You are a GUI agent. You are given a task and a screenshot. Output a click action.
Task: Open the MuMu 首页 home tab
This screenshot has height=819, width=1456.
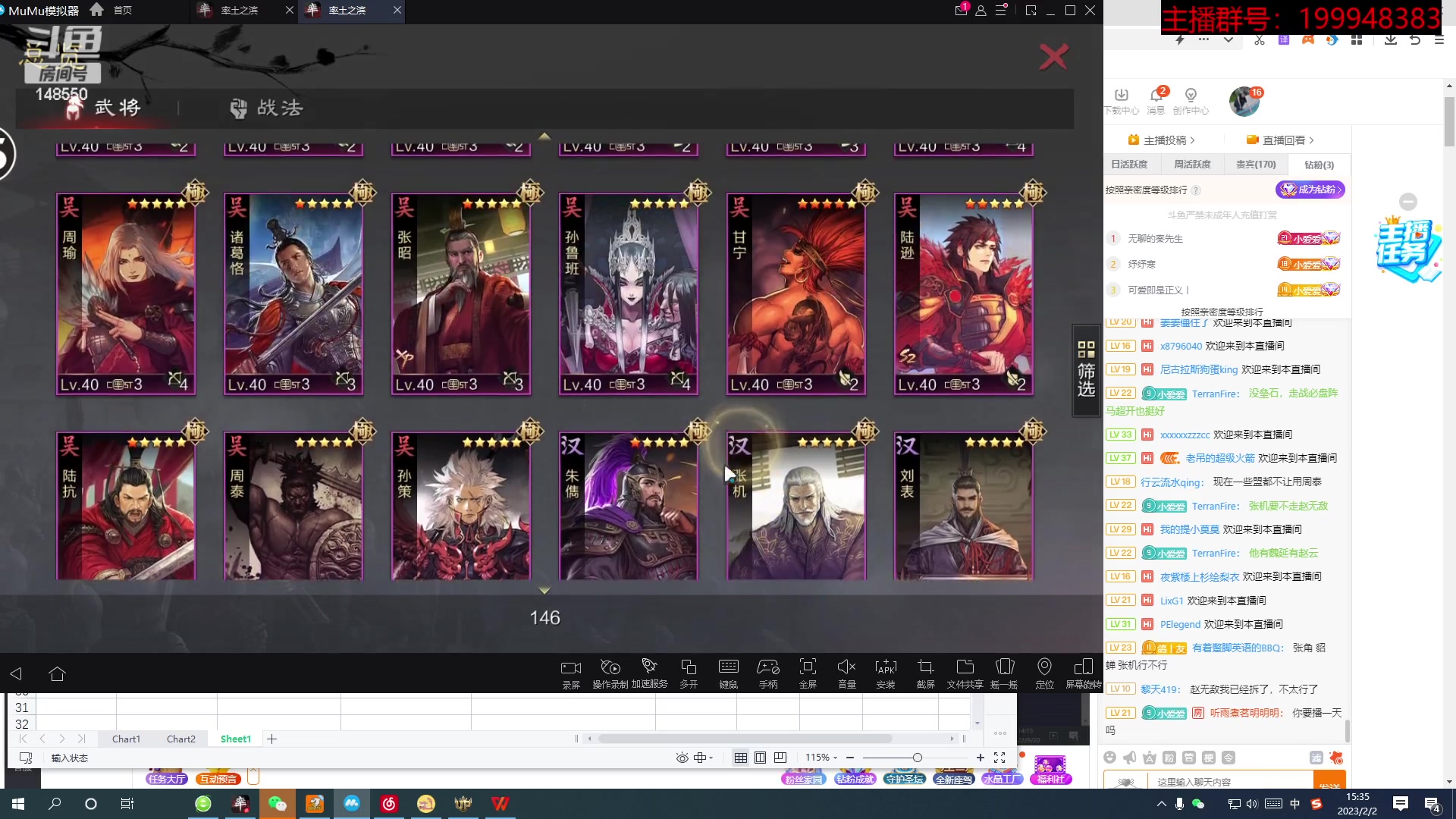tap(111, 10)
